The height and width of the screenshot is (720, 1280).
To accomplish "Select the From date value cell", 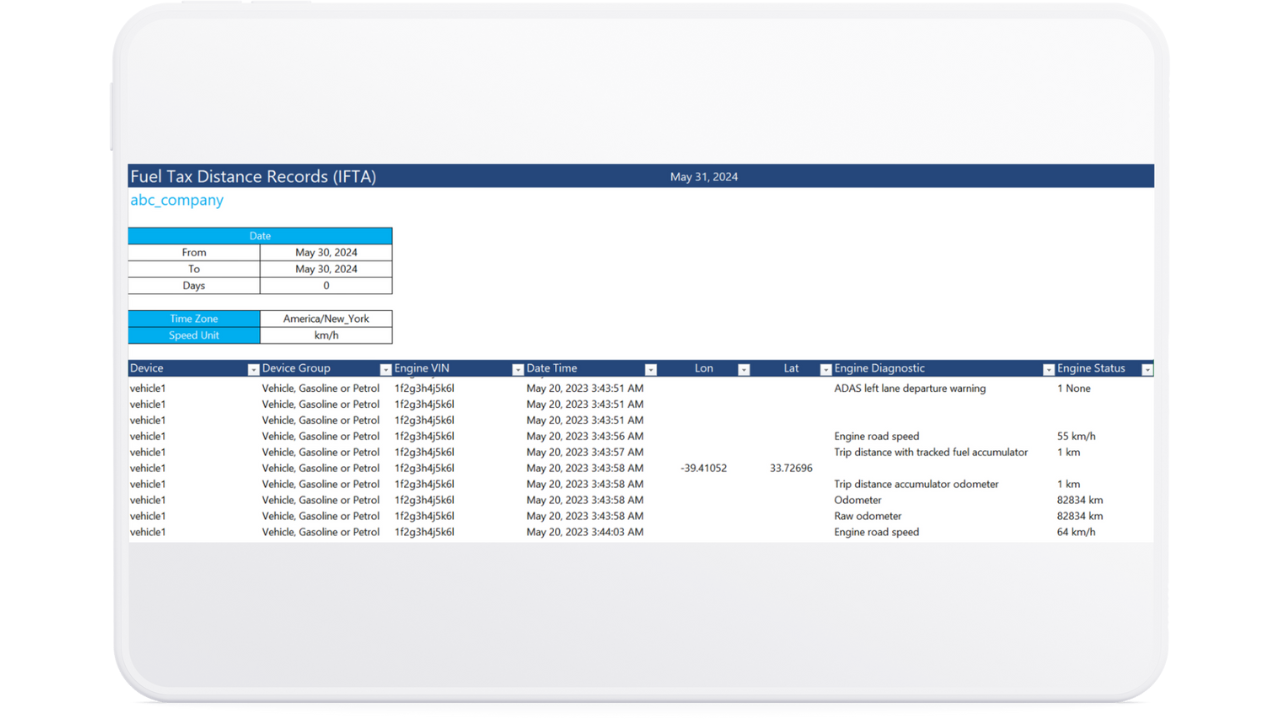I will coord(326,253).
